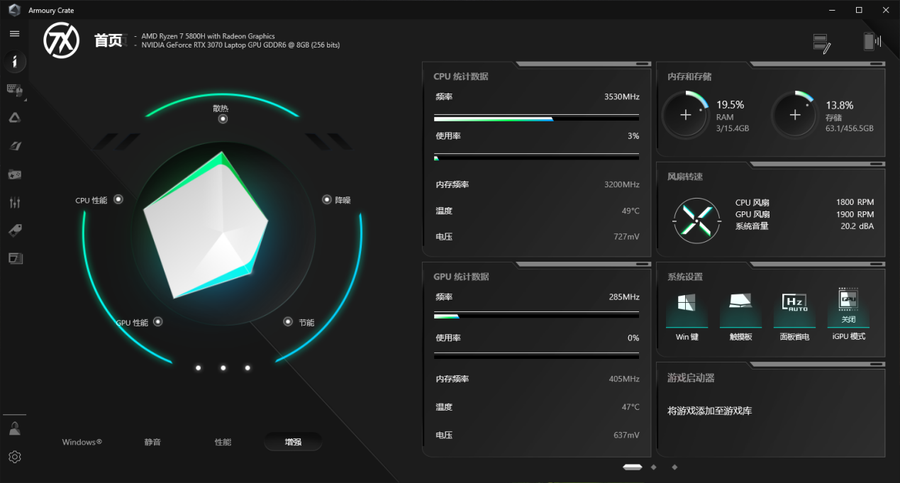Select the first dashboard page indicator
900x483 pixels.
pos(633,467)
